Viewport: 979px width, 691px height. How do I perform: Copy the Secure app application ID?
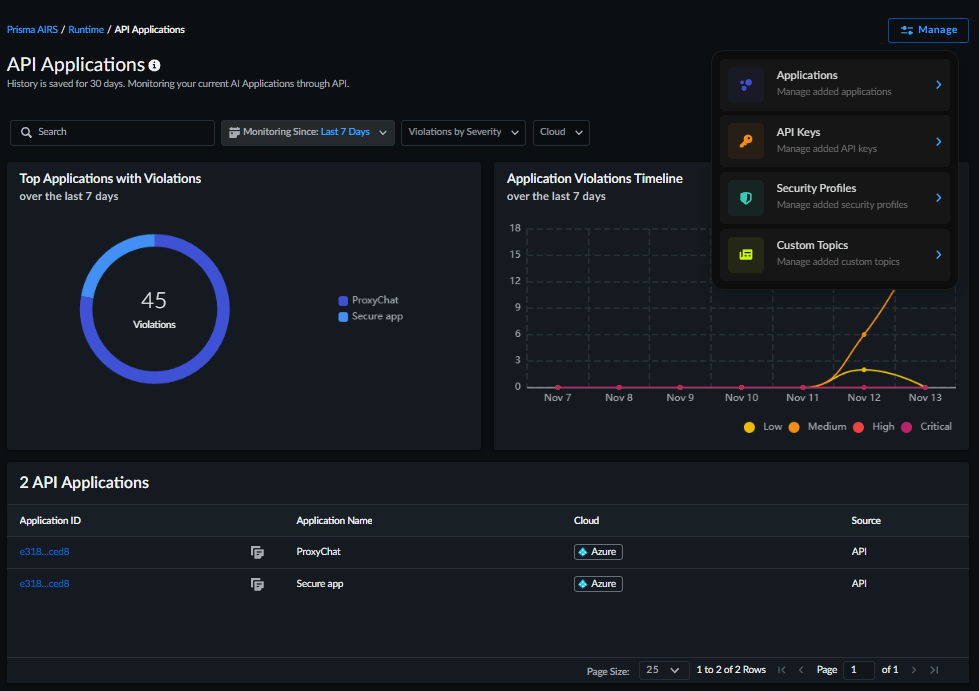(x=257, y=584)
